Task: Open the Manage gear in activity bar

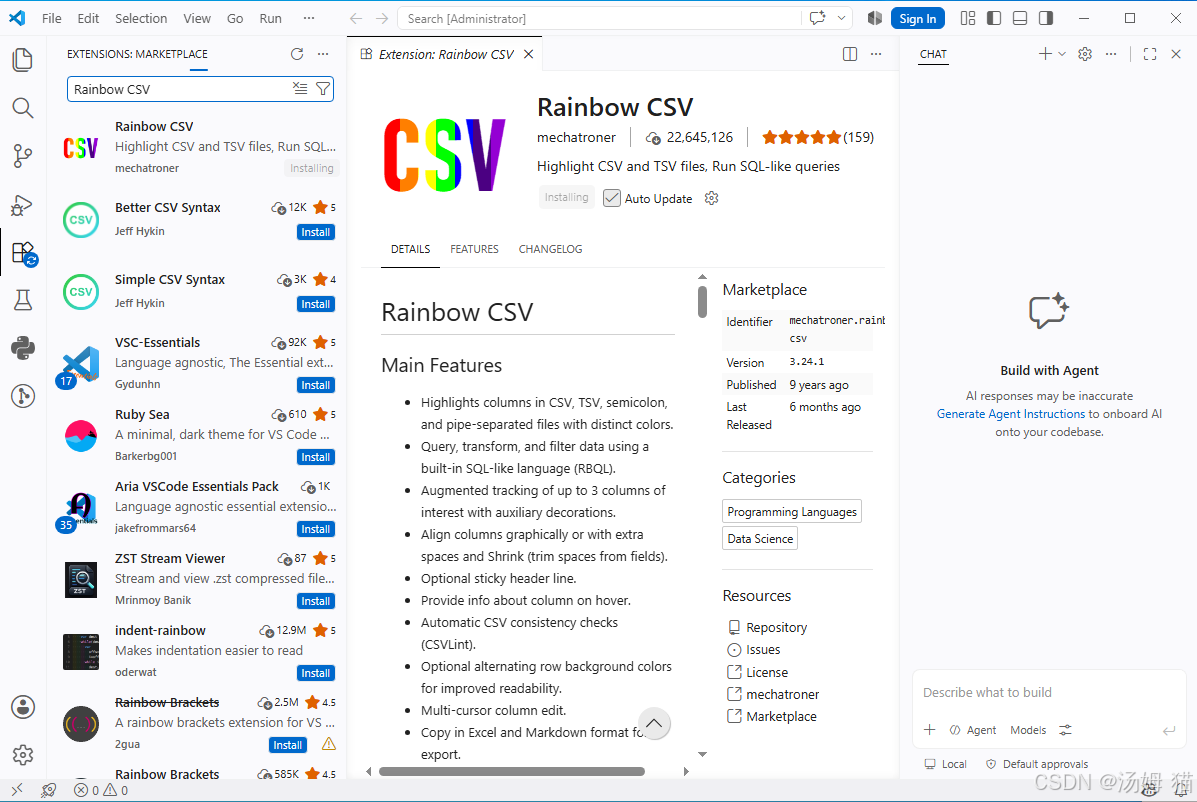Action: click(23, 755)
